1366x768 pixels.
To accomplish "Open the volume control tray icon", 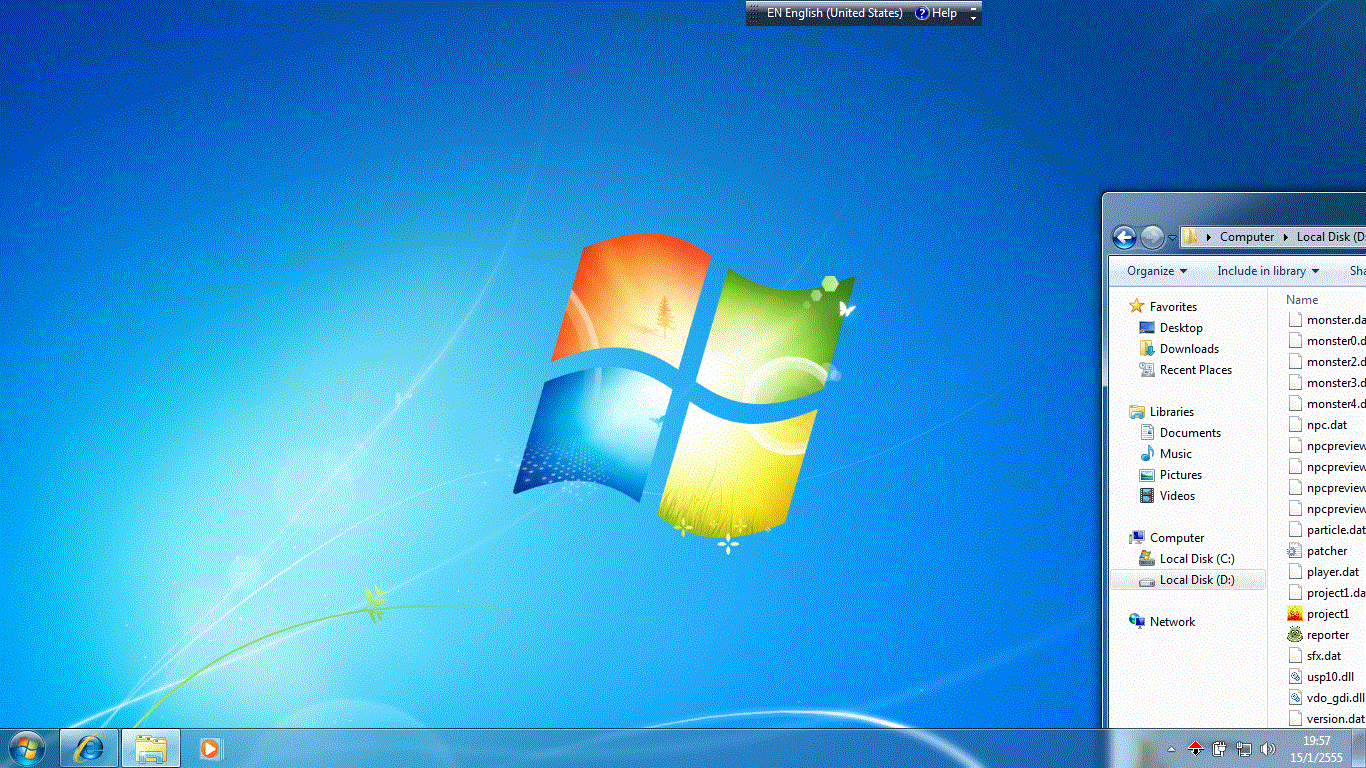I will (1268, 748).
